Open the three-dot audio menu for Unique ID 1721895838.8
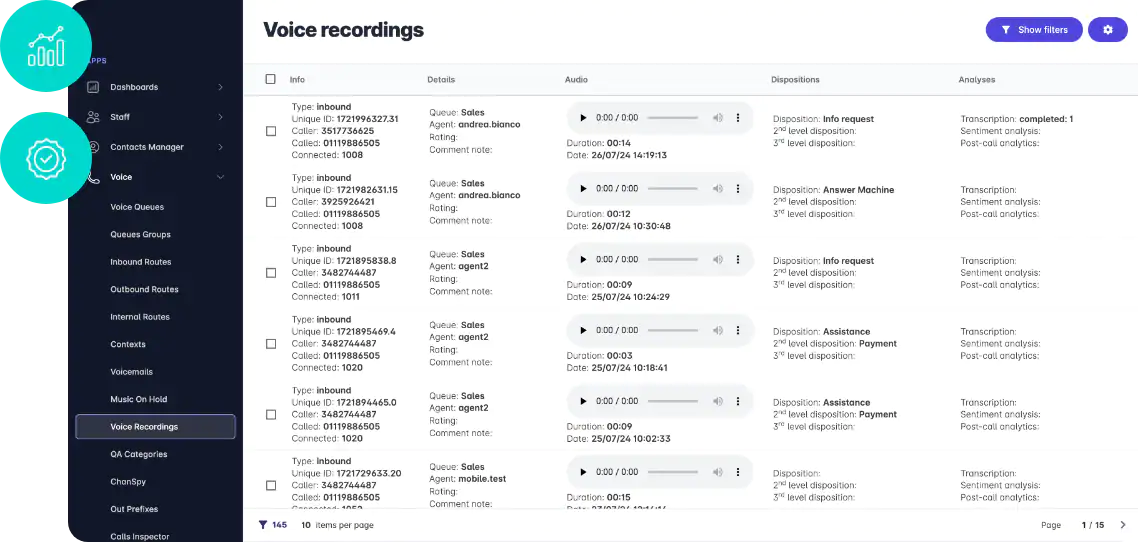 tap(738, 259)
